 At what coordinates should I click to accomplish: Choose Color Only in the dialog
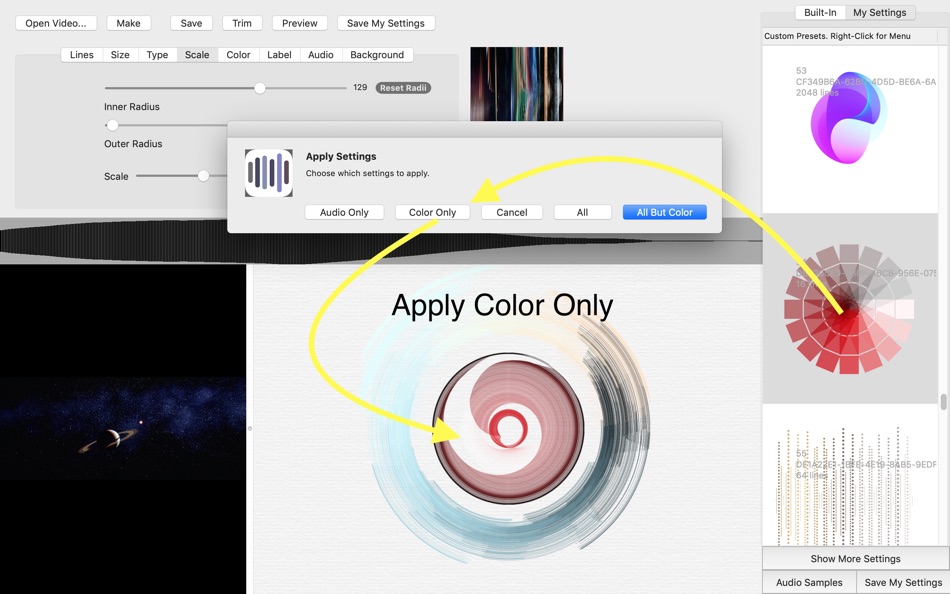tap(433, 212)
